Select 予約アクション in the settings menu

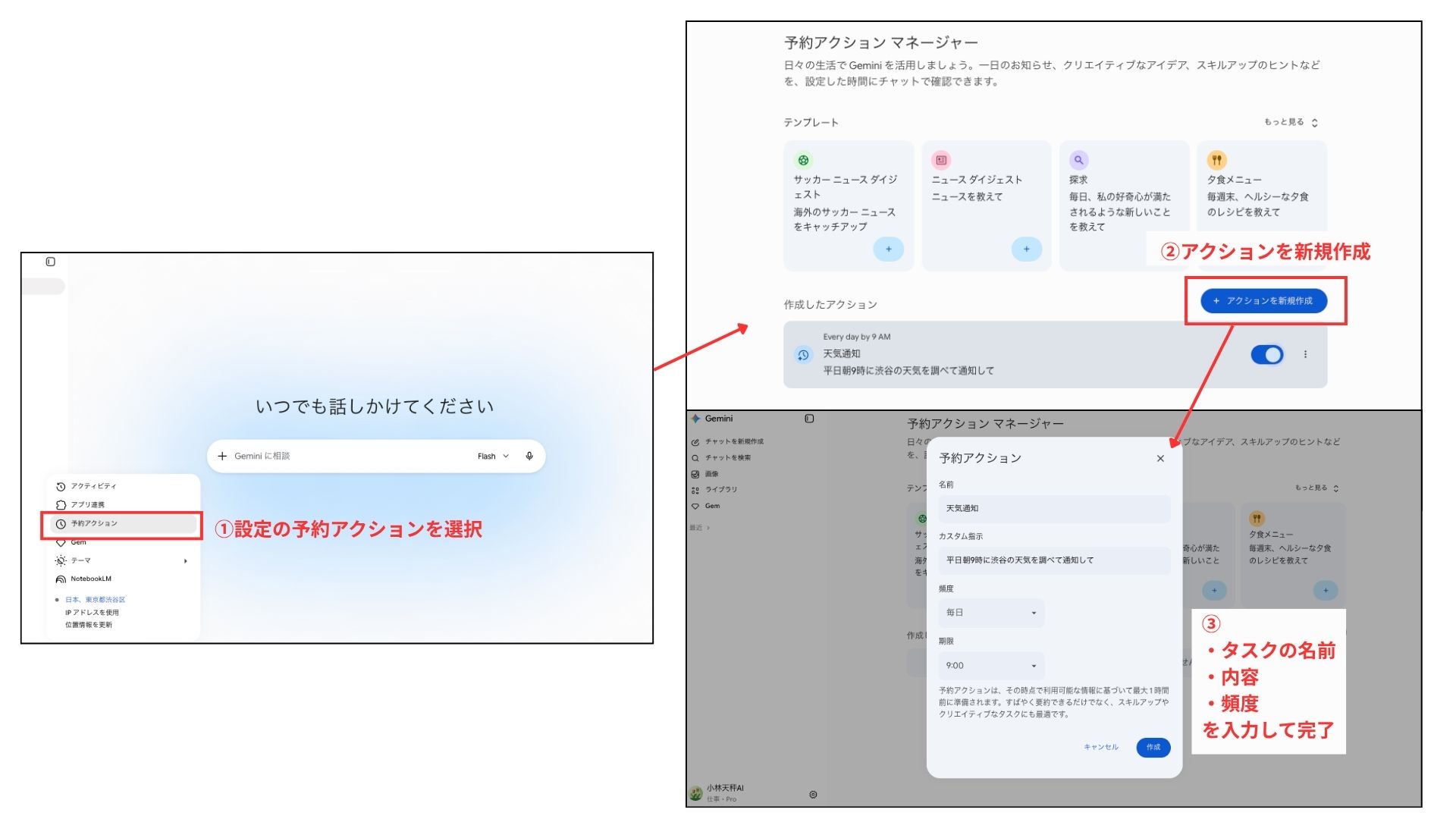coord(123,523)
